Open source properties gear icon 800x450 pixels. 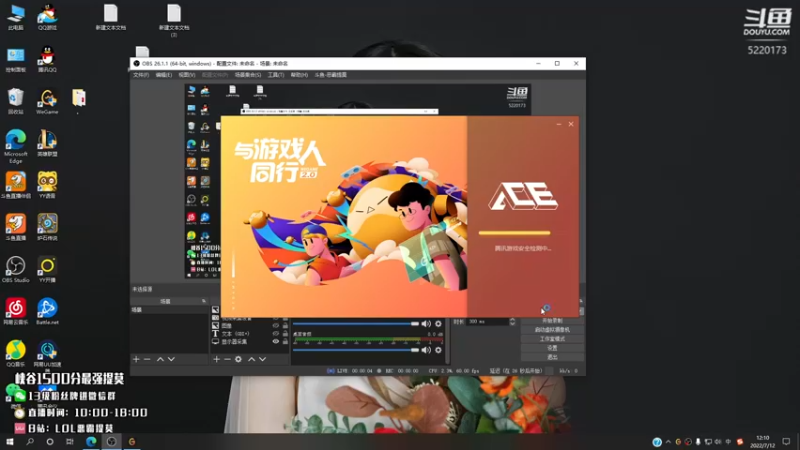point(238,359)
